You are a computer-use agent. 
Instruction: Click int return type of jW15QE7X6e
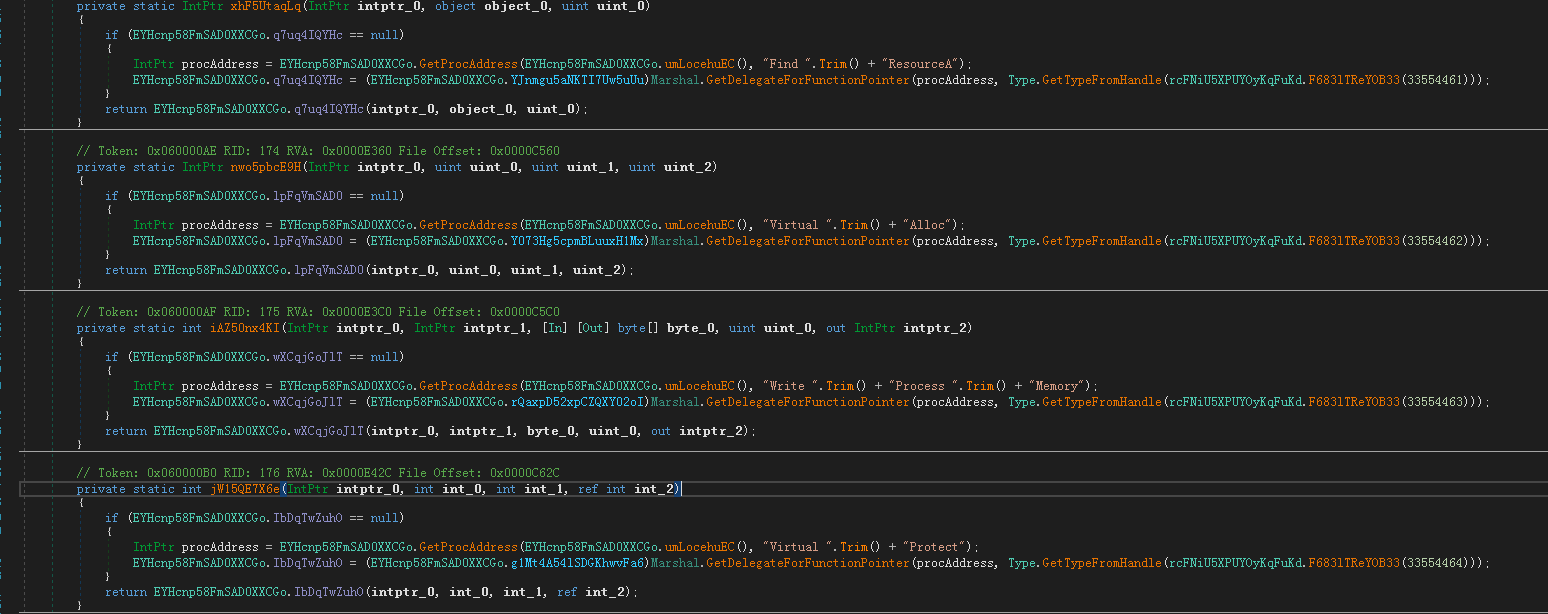192,489
